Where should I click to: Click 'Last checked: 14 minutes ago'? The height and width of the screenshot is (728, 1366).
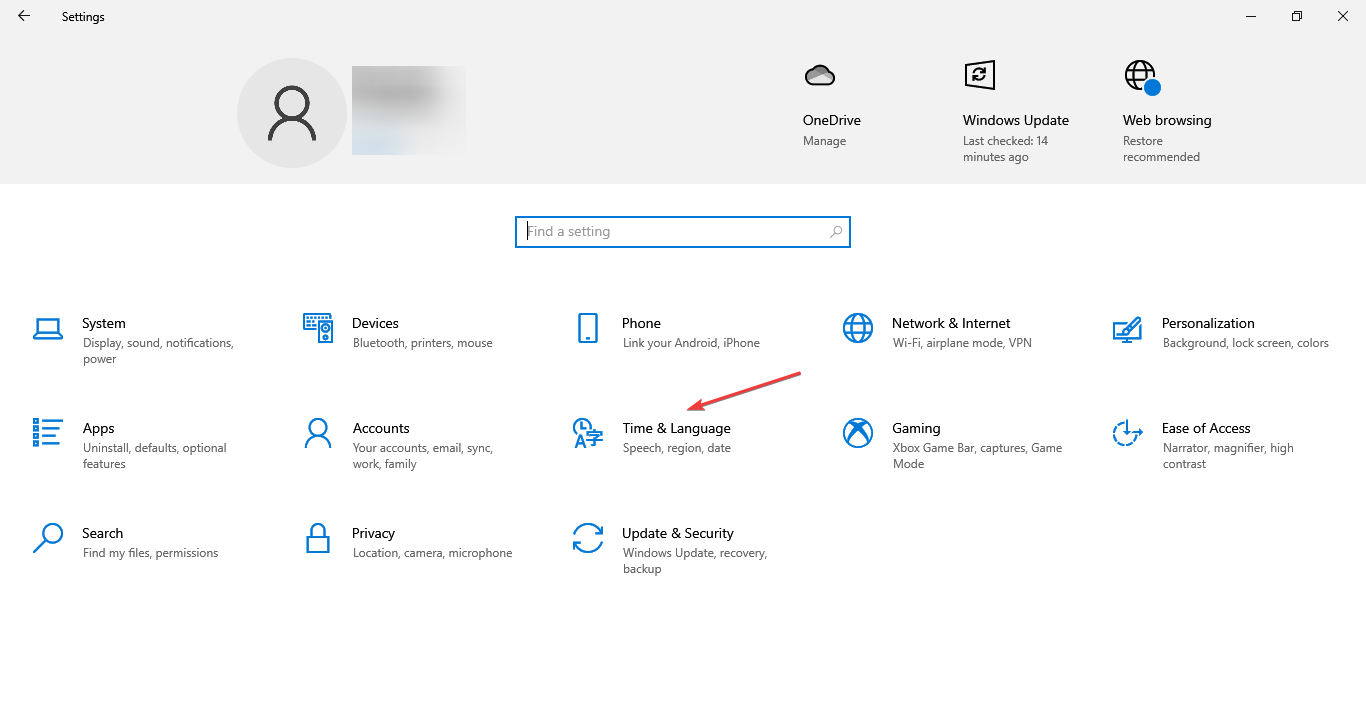[1006, 149]
